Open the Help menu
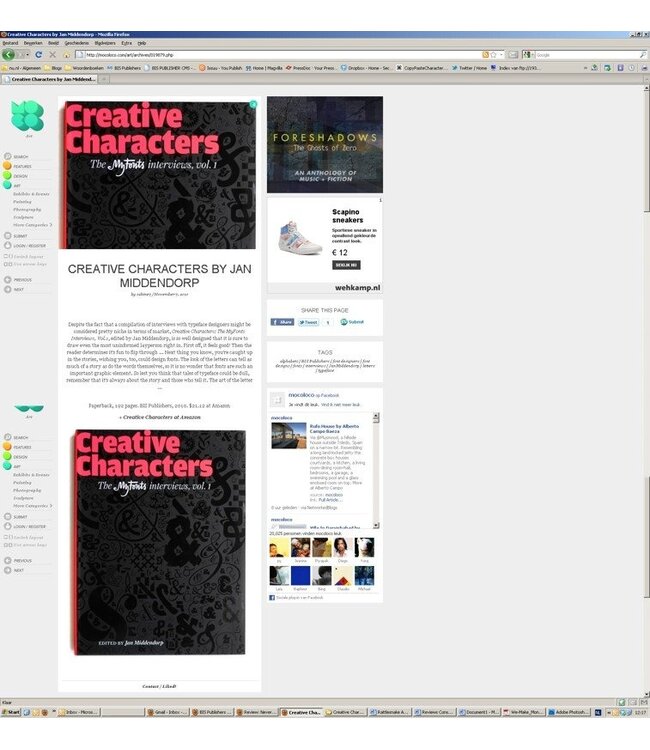Image resolution: width=650 pixels, height=750 pixels. tap(142, 43)
